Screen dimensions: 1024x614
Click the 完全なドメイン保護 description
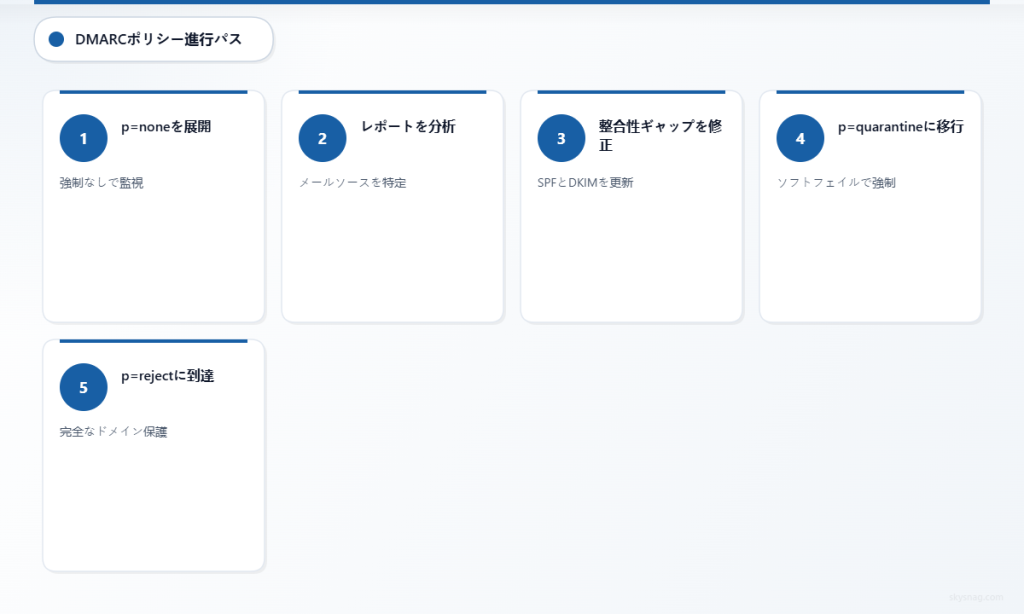[114, 432]
